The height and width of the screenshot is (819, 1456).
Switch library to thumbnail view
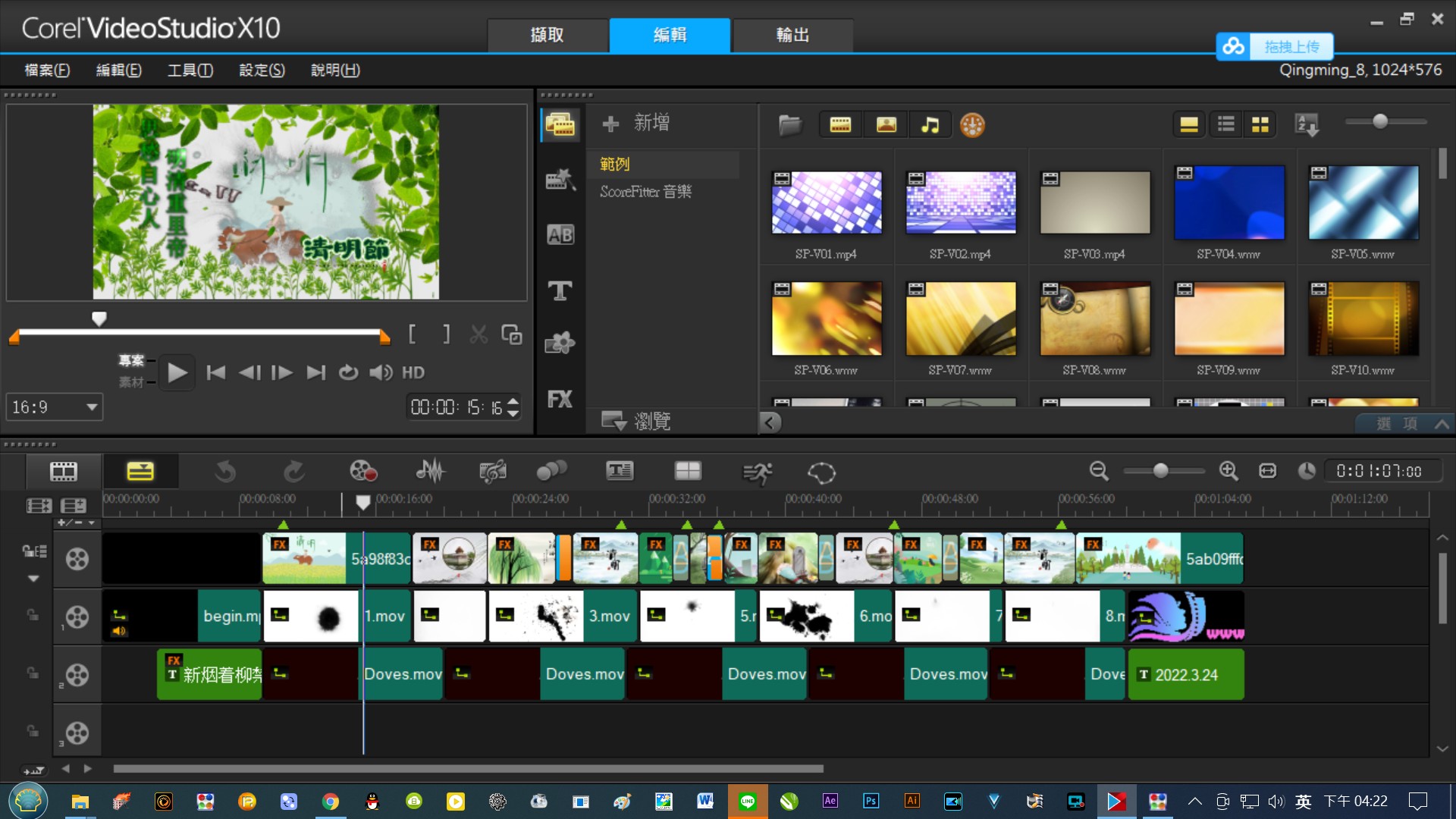pyautogui.click(x=1260, y=124)
